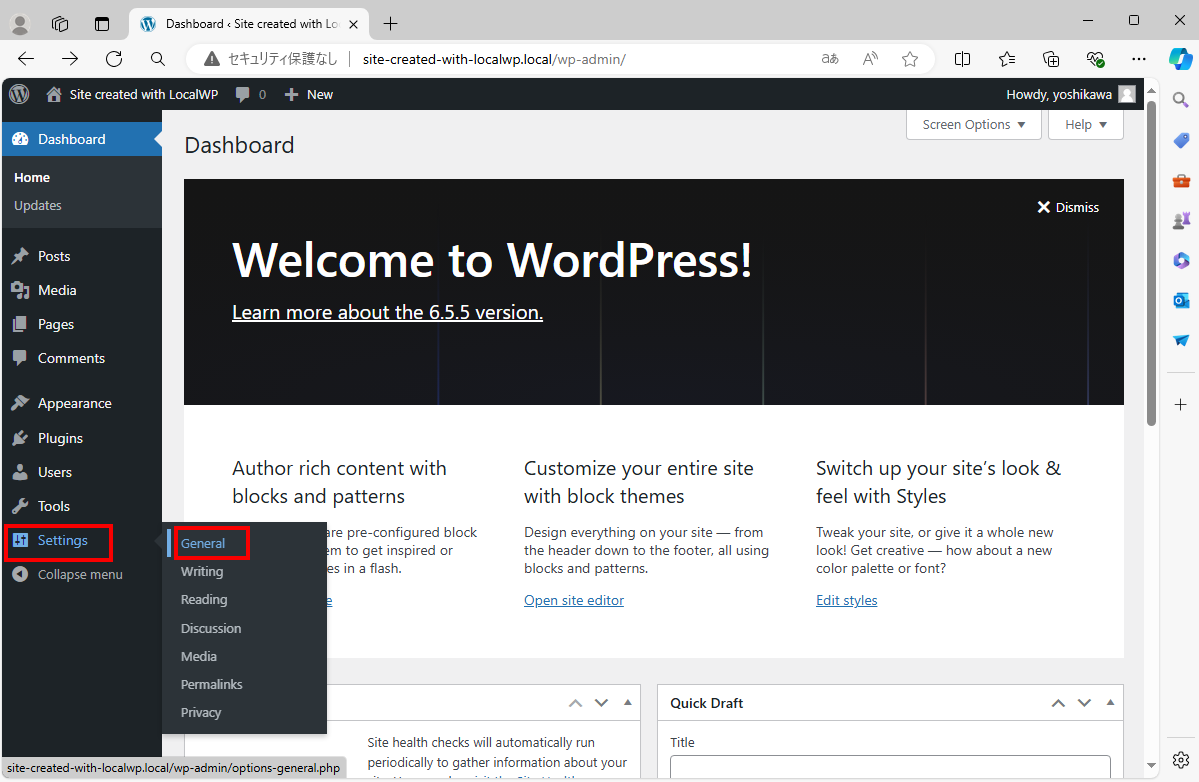The width and height of the screenshot is (1199, 782).
Task: Open Media library from sidebar icon
Action: tap(20, 290)
